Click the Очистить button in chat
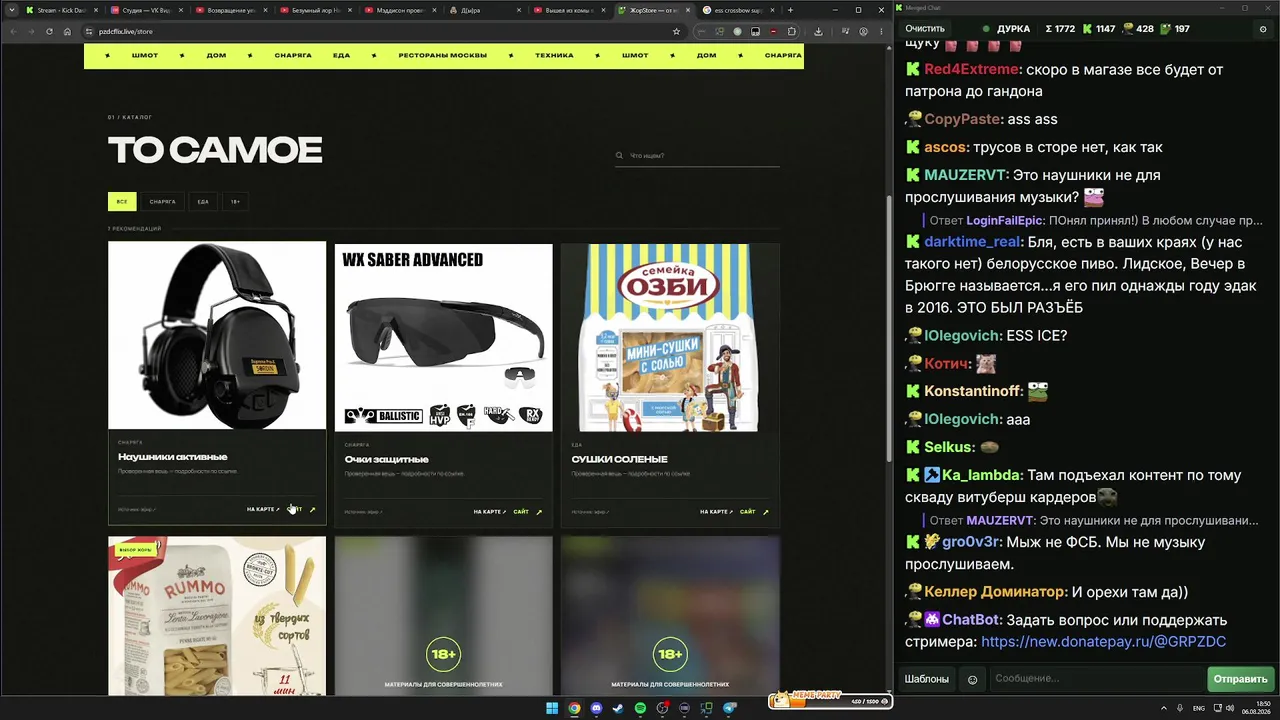The height and width of the screenshot is (720, 1280). (924, 29)
